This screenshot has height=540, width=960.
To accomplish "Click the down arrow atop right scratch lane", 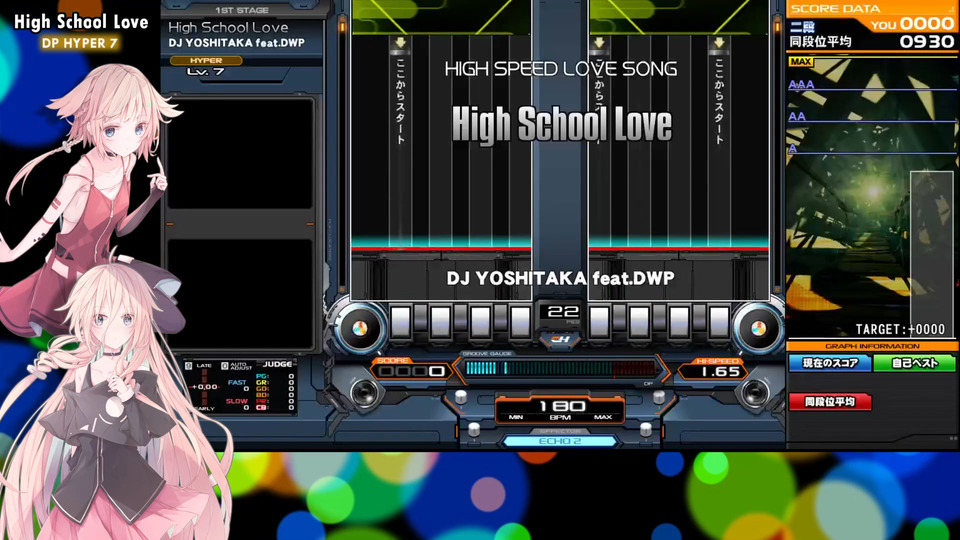I will pos(719,42).
